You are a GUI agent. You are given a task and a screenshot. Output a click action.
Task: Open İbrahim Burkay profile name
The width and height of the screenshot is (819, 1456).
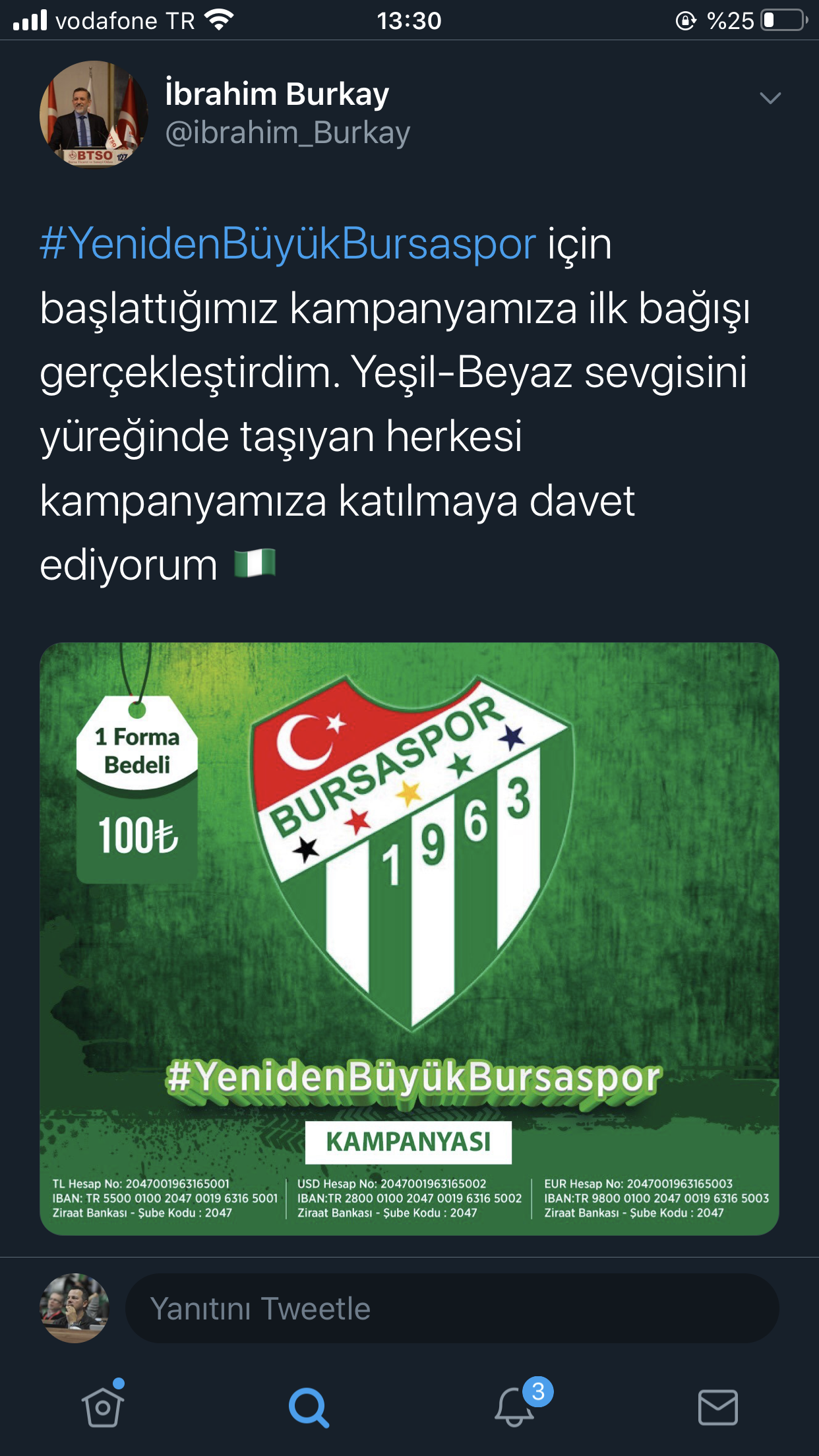(x=277, y=94)
